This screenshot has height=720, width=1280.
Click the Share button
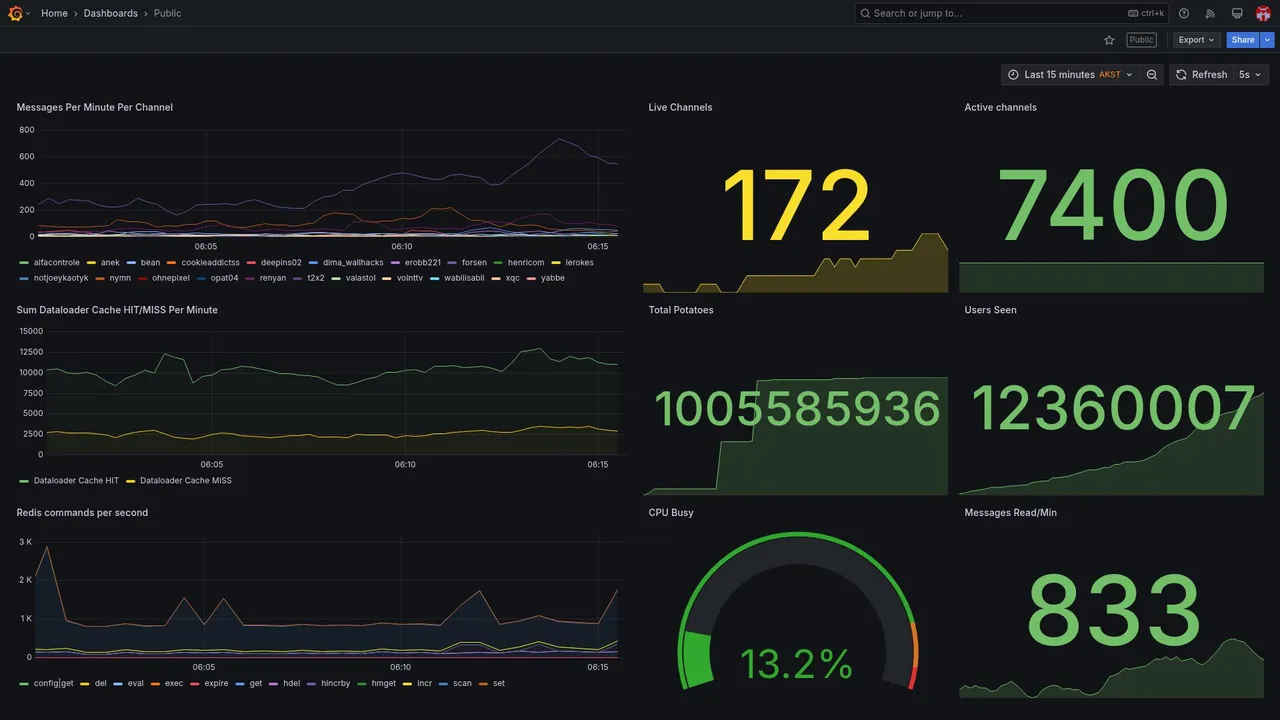click(x=1243, y=40)
